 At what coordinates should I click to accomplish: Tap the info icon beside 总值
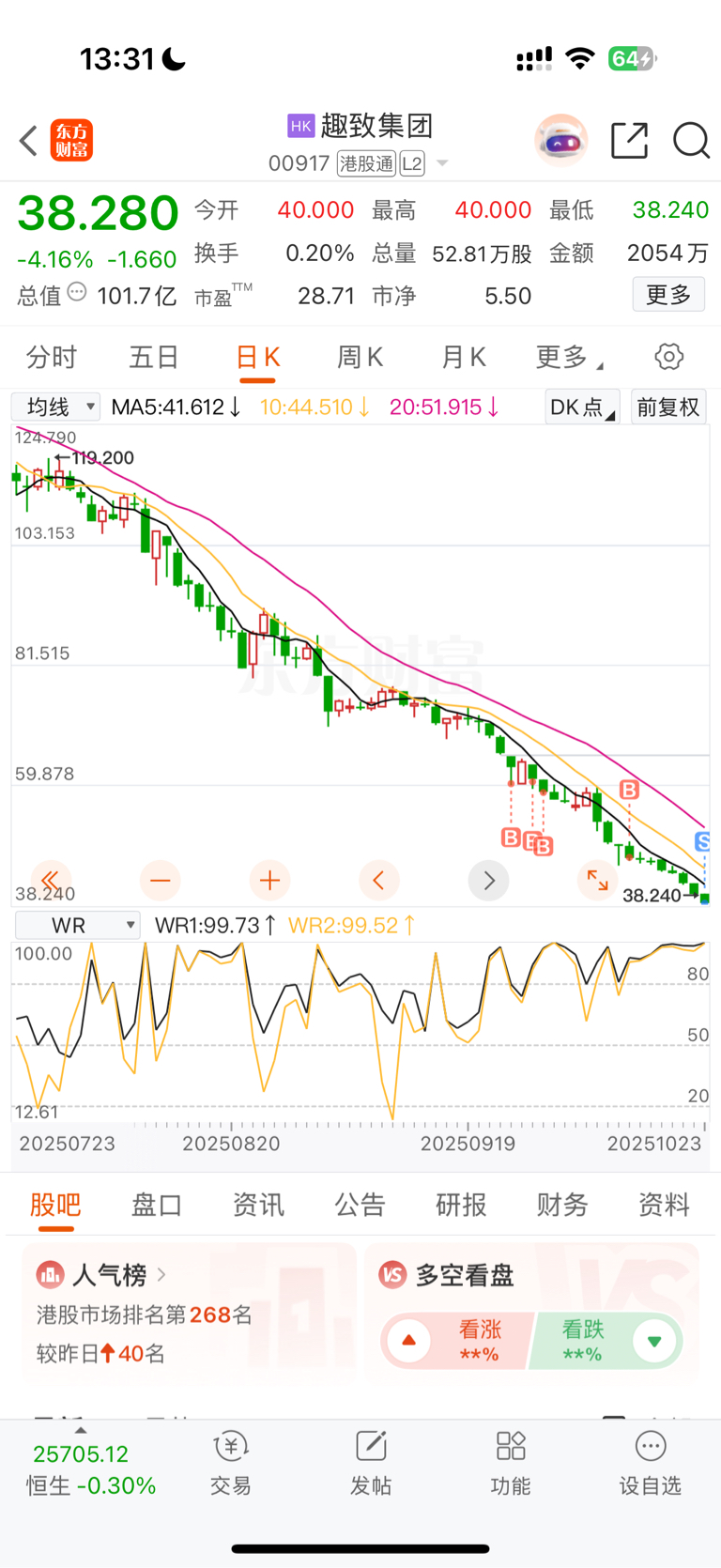pos(77,292)
